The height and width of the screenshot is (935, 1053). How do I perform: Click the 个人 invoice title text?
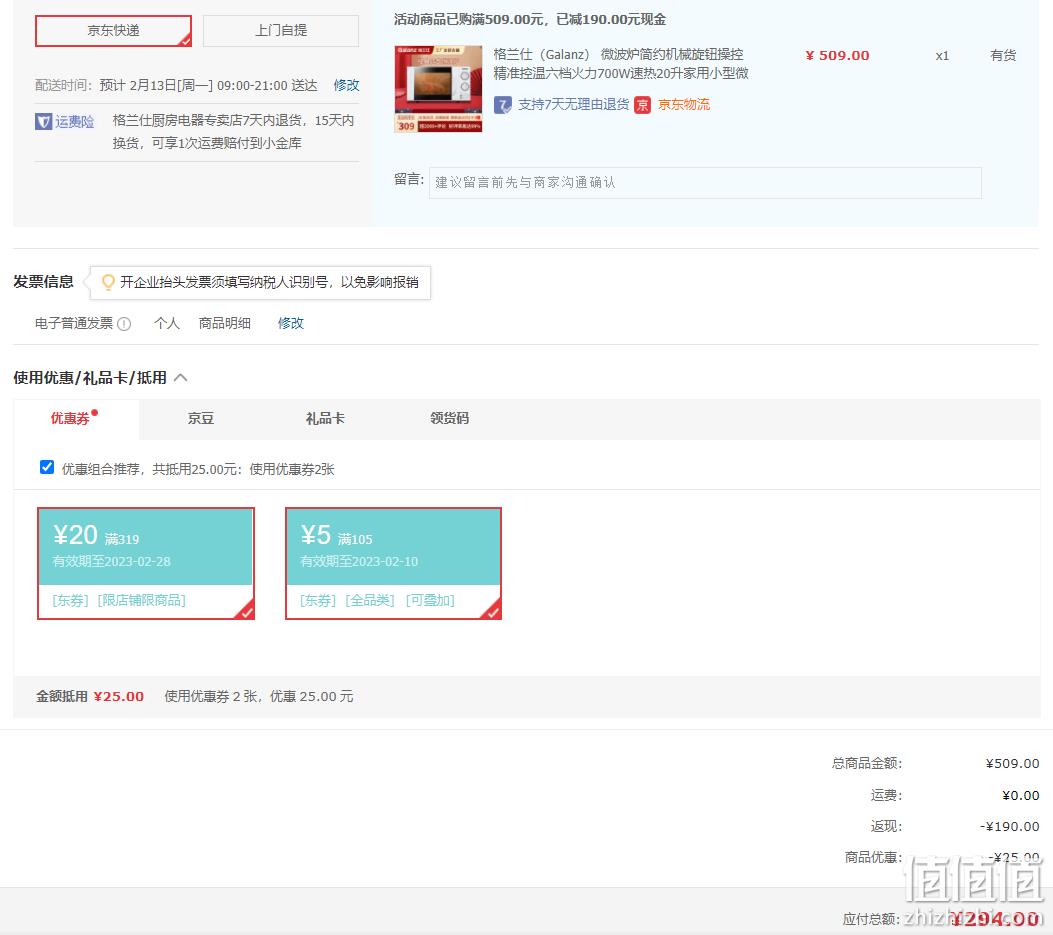pyautogui.click(x=167, y=323)
